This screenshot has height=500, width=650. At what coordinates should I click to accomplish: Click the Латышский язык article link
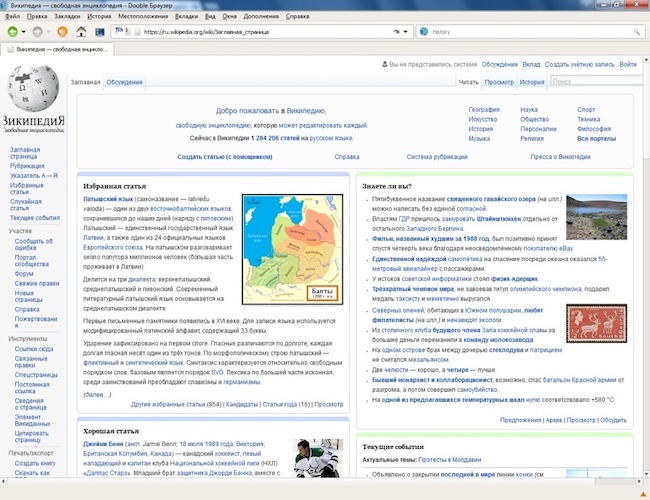coord(108,199)
